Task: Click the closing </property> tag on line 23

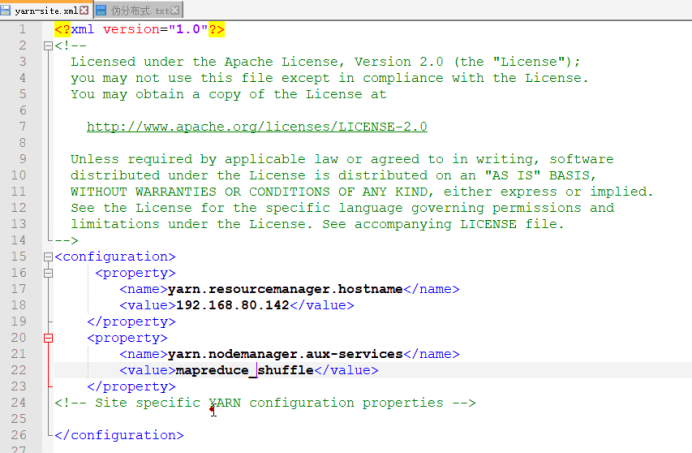Action: (131, 386)
